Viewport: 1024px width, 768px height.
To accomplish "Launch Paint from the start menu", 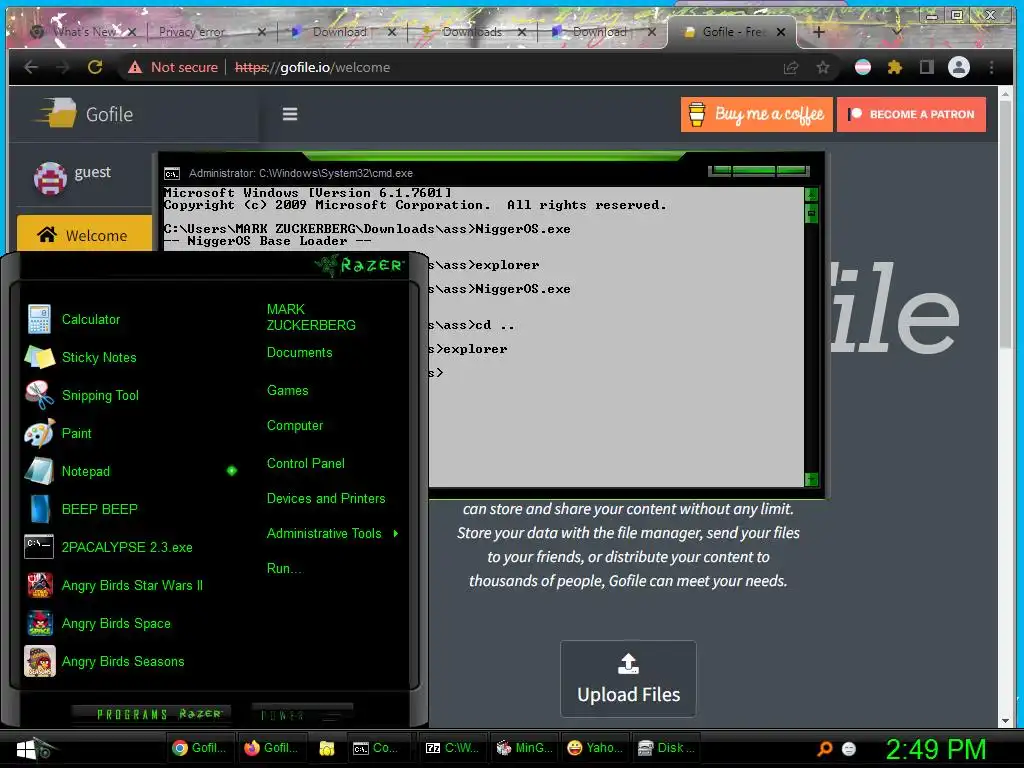I will click(x=59, y=433).
